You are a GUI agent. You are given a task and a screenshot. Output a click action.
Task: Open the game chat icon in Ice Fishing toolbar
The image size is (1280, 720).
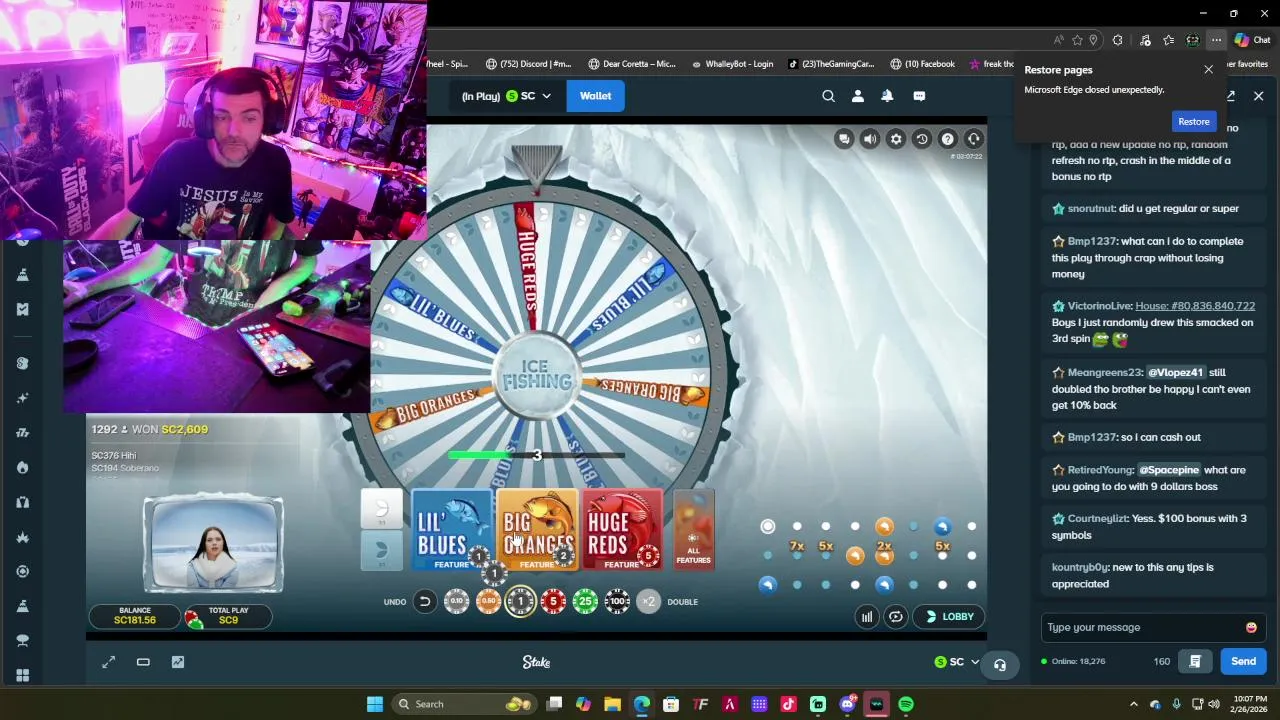[844, 139]
